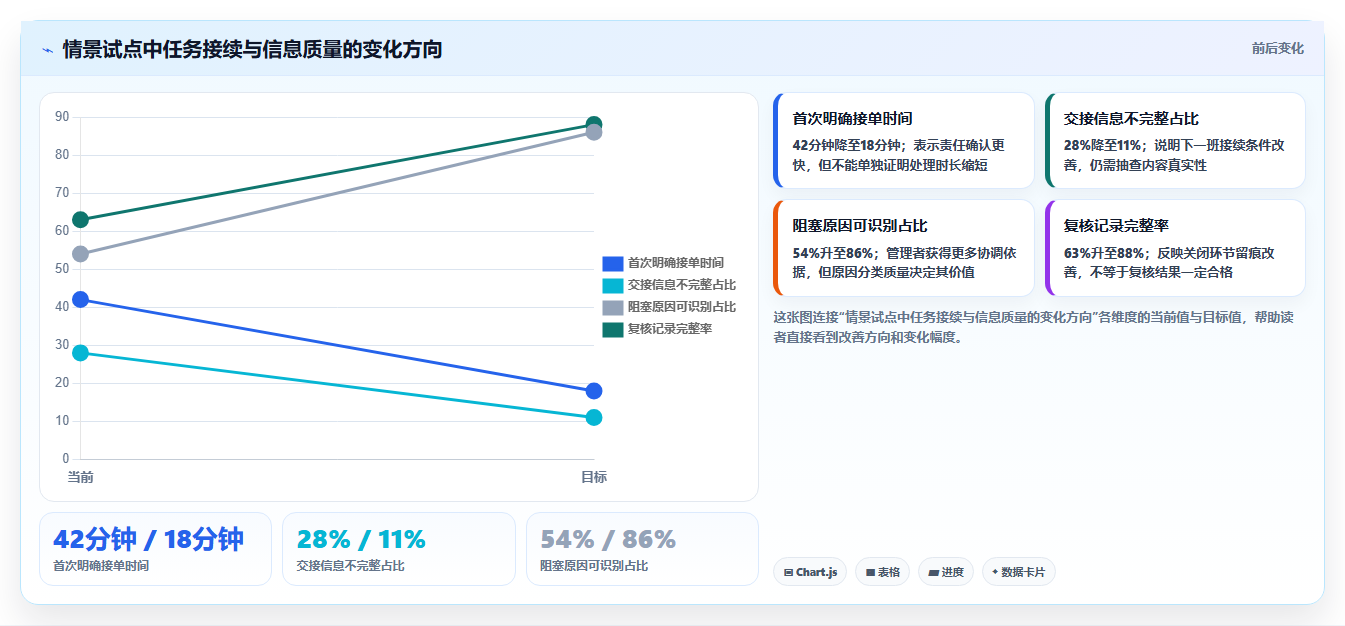Click the cyan 交接信息不完整 point at 当前
This screenshot has height=626, width=1345.
[80, 353]
